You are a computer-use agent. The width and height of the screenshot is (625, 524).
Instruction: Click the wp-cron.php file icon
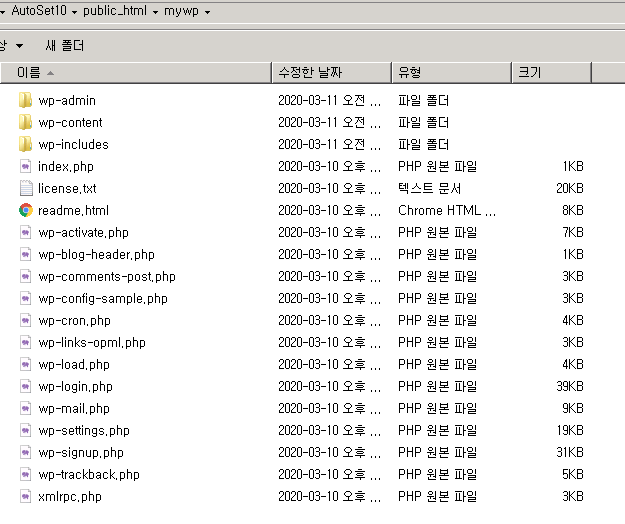tap(26, 320)
